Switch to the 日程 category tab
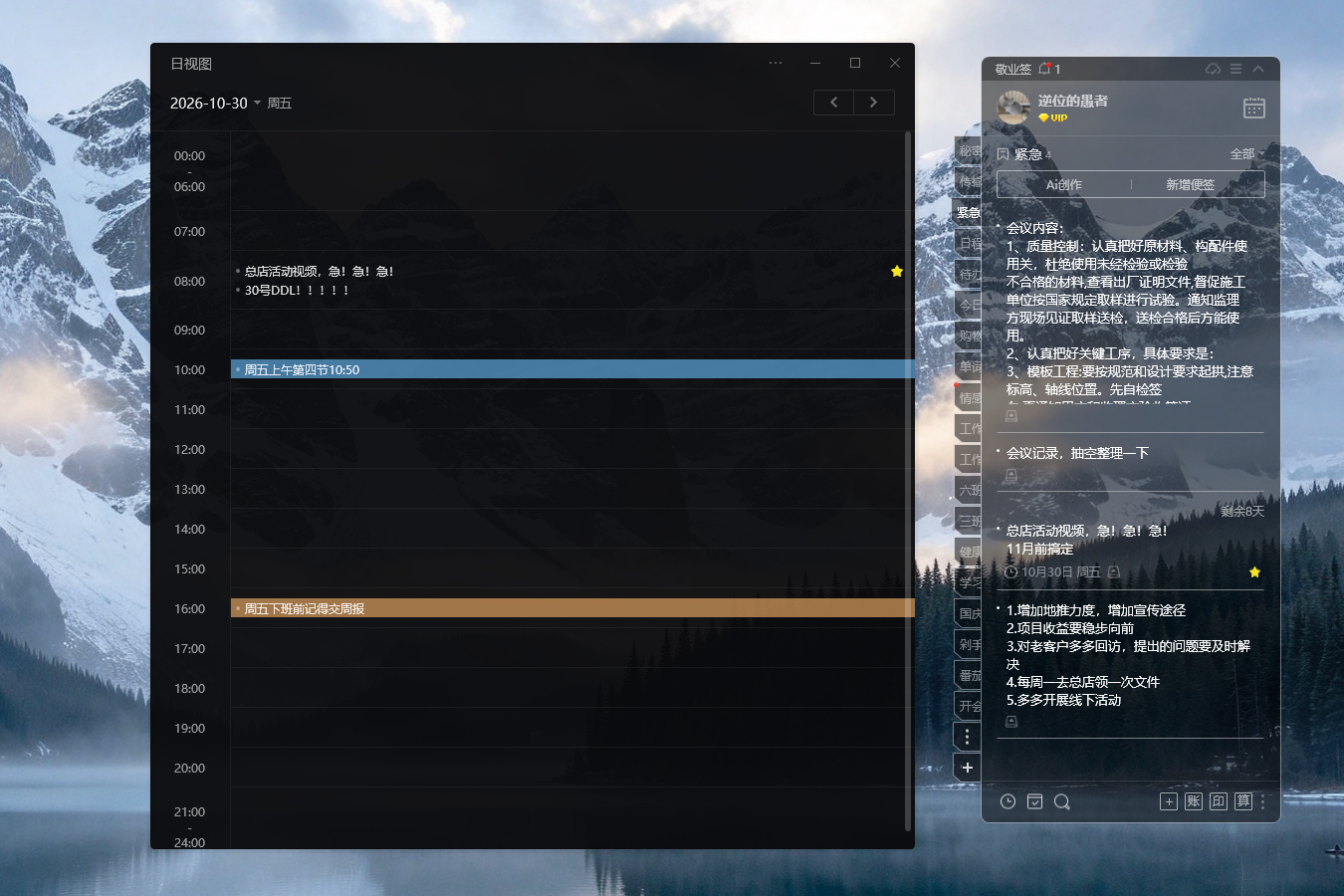The image size is (1344, 896). 968,243
